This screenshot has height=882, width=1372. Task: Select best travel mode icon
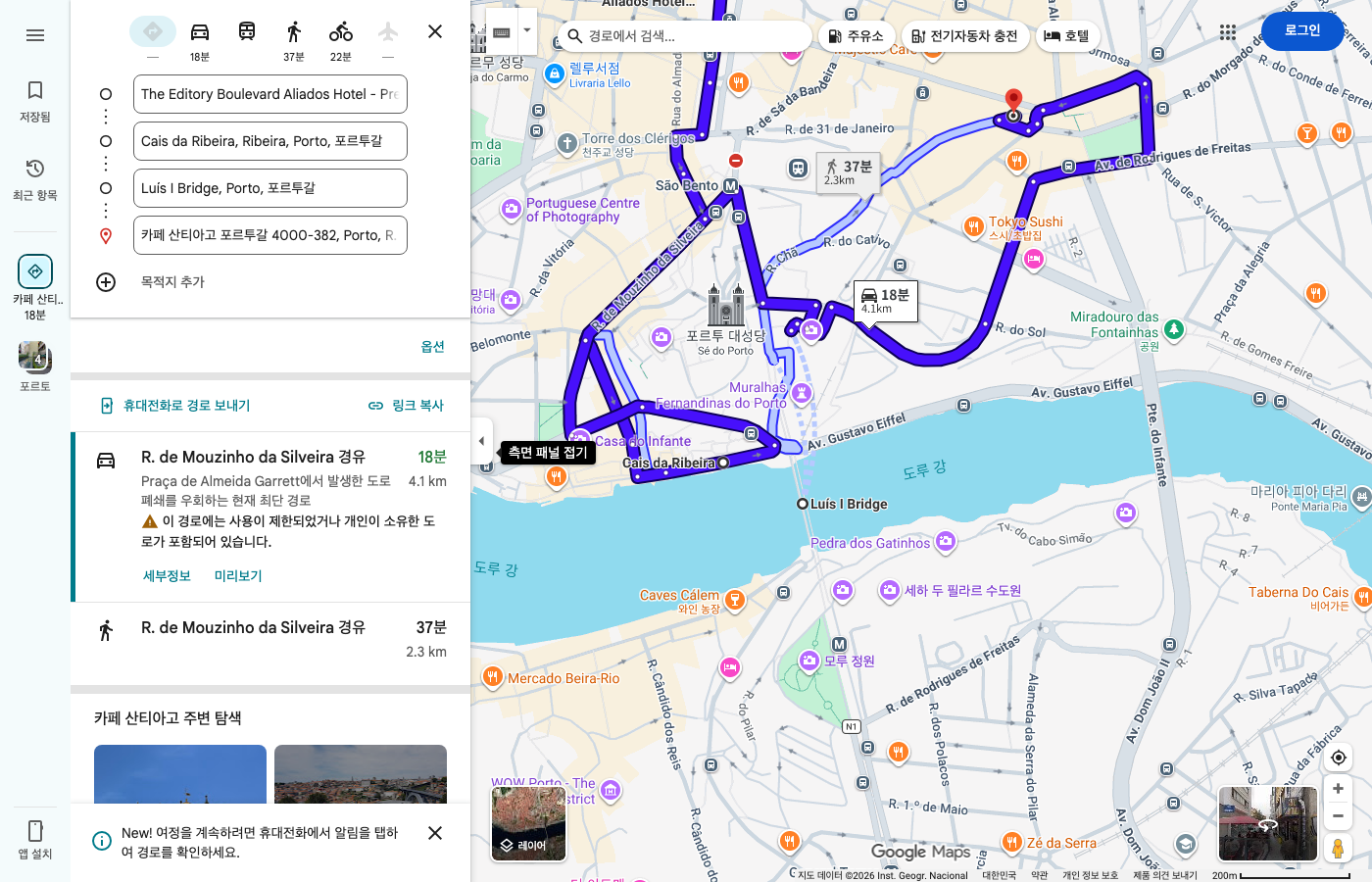tap(153, 31)
